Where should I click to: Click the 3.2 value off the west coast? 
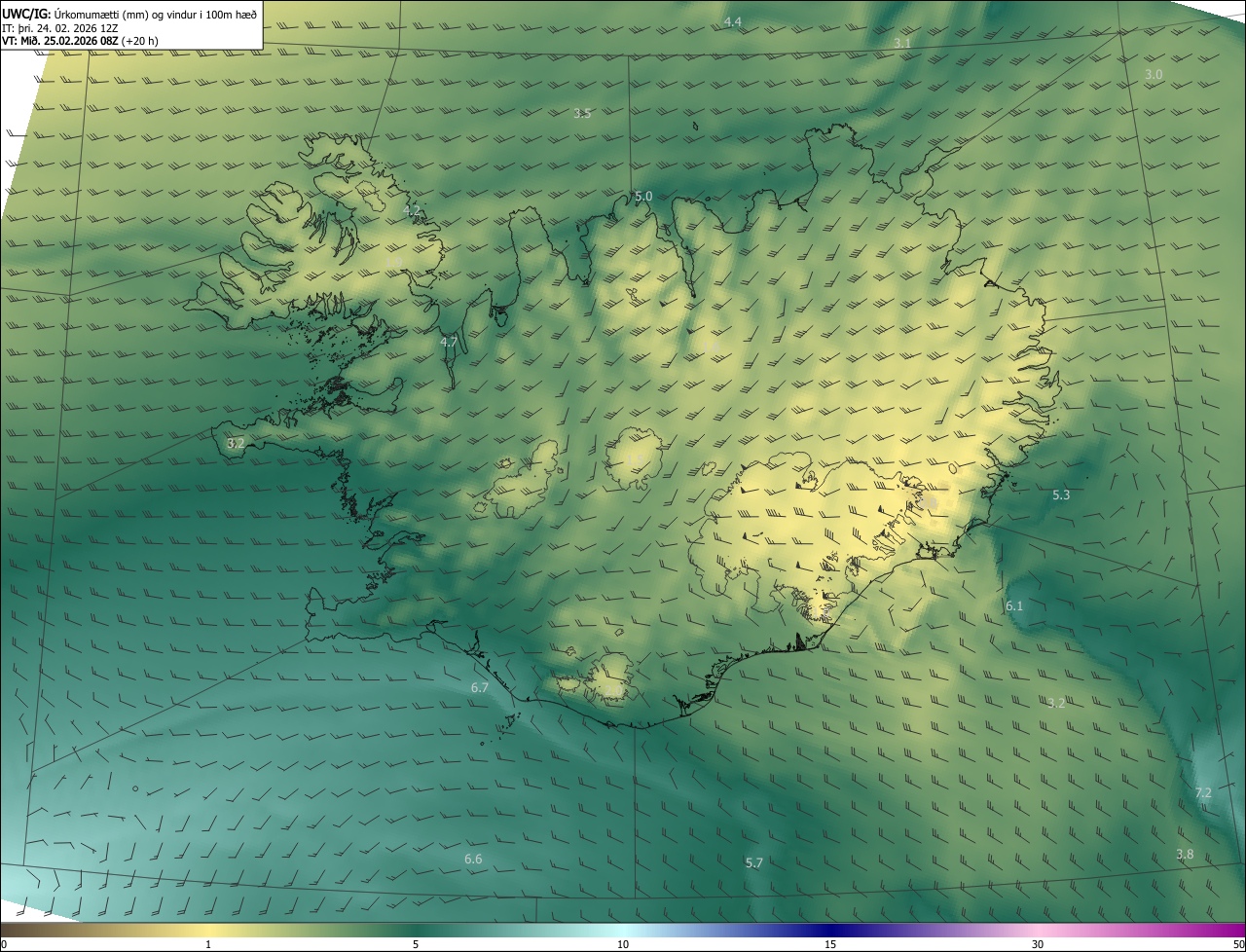pos(236,443)
